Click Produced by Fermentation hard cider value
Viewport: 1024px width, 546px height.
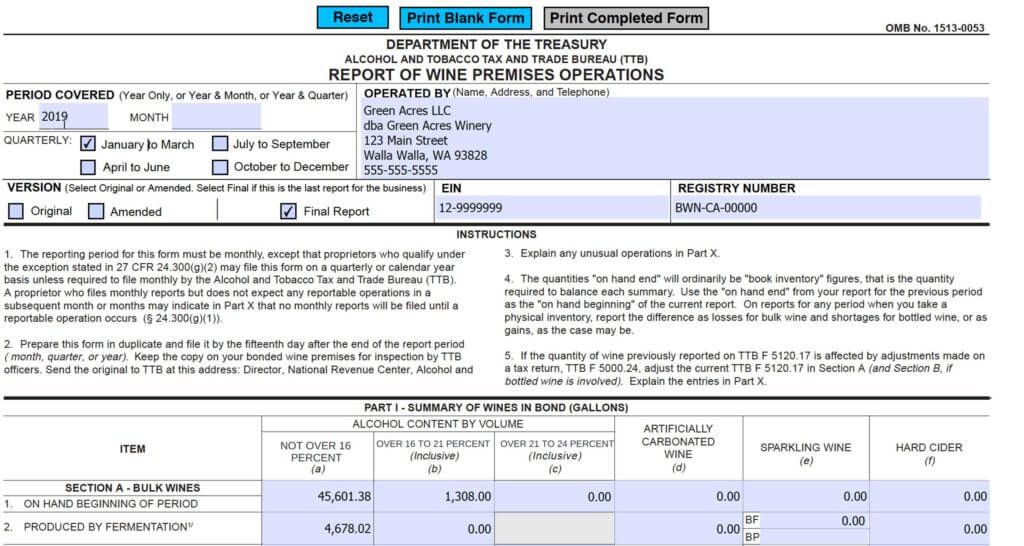pos(930,529)
